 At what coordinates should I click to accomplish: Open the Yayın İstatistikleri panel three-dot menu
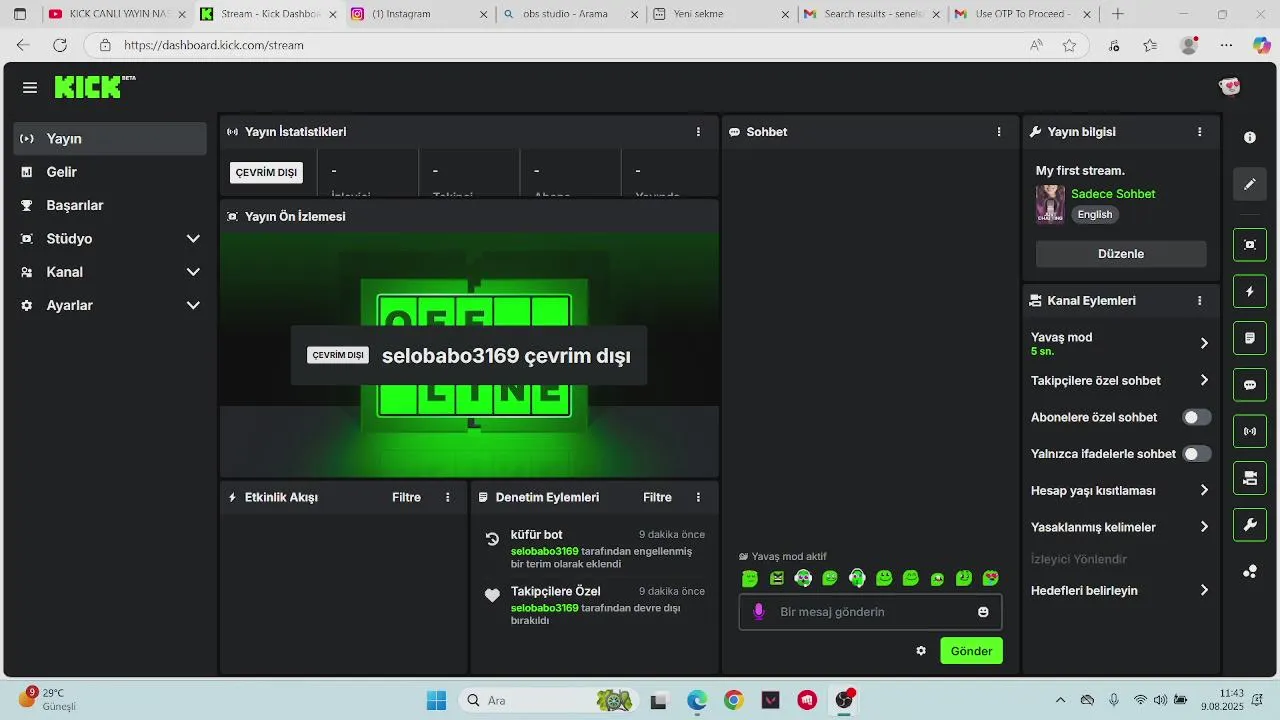(x=698, y=132)
